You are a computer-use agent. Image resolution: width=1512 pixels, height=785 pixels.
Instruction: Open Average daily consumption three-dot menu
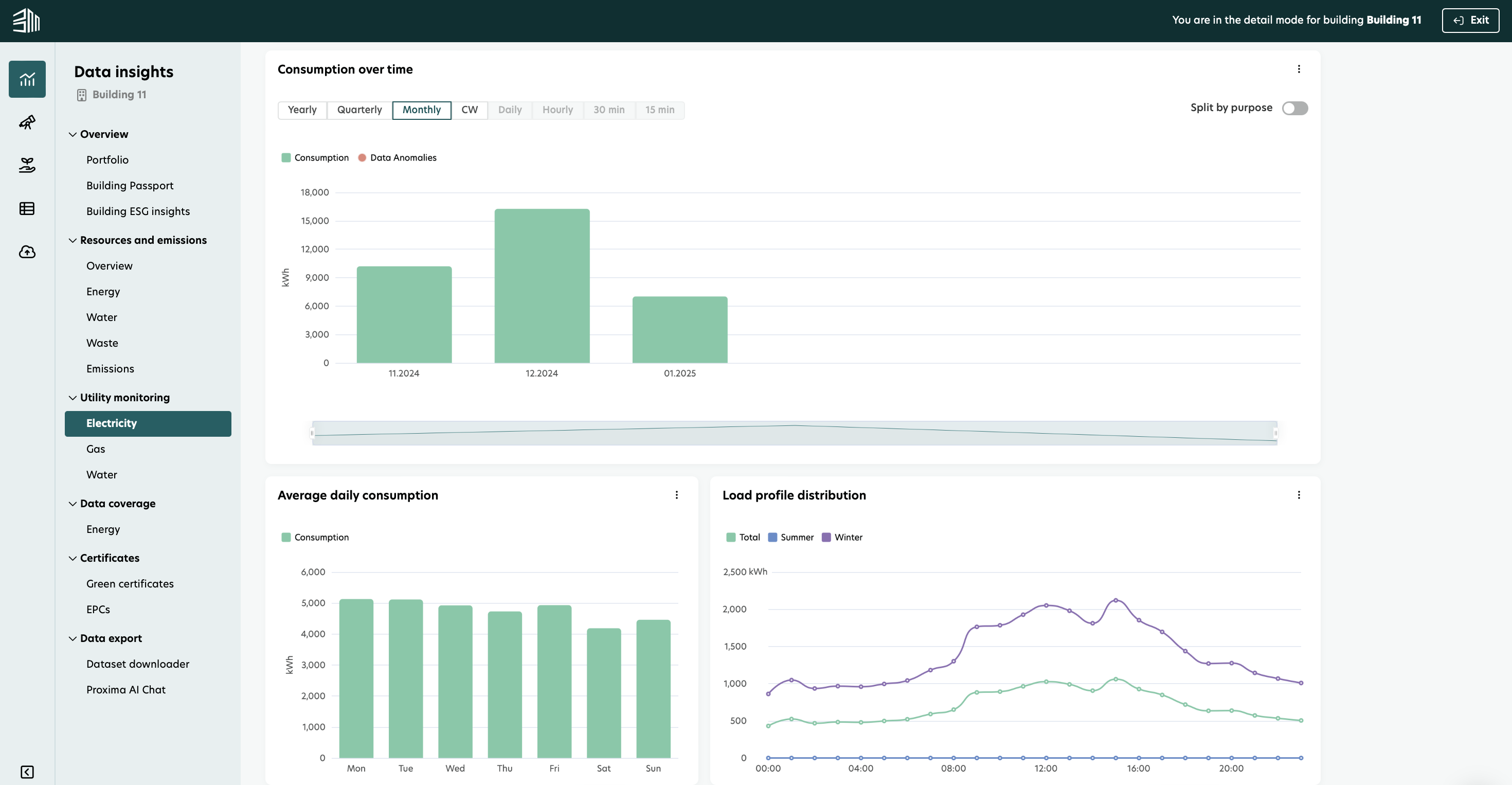point(676,495)
